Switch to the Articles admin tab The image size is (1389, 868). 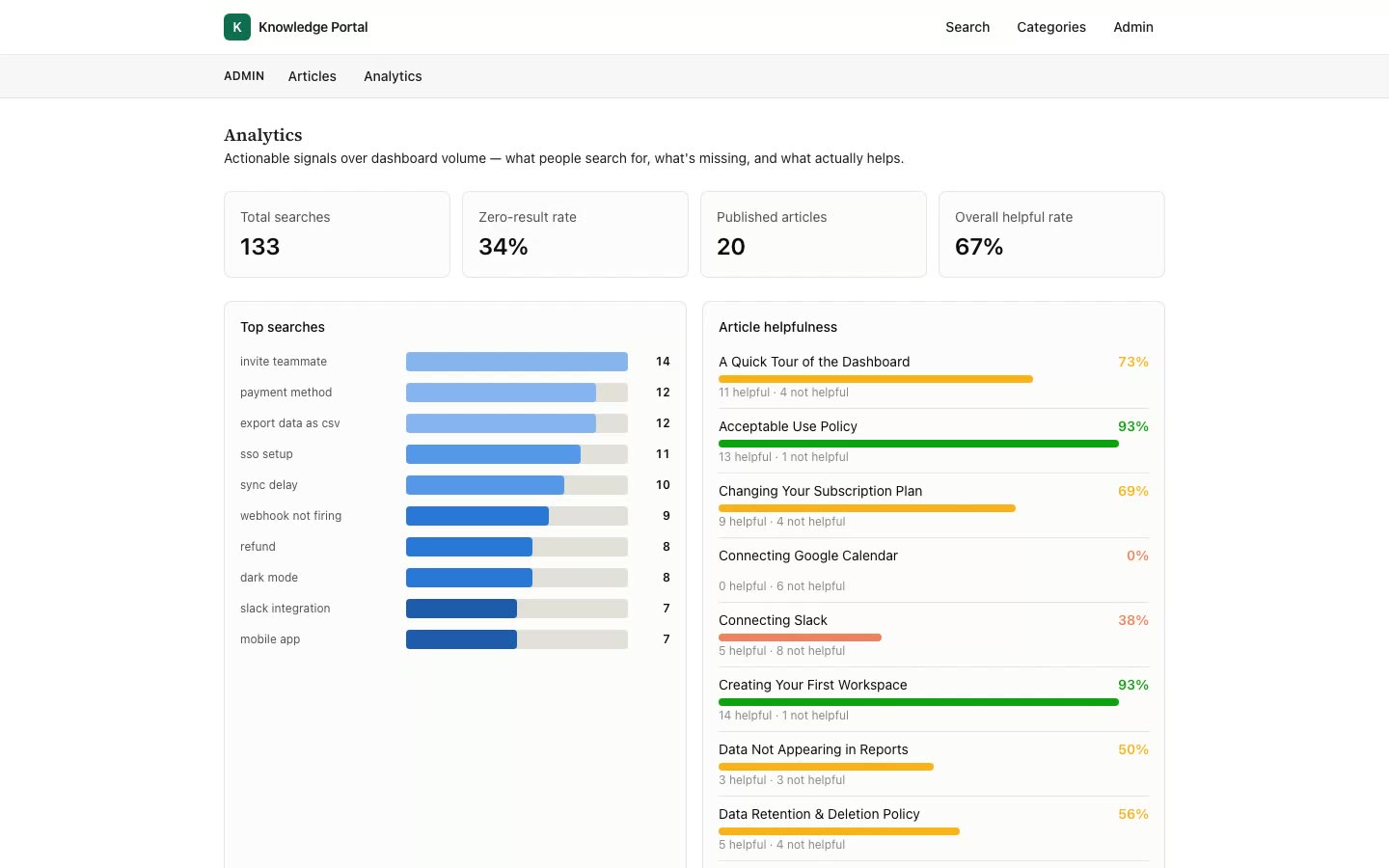click(313, 76)
